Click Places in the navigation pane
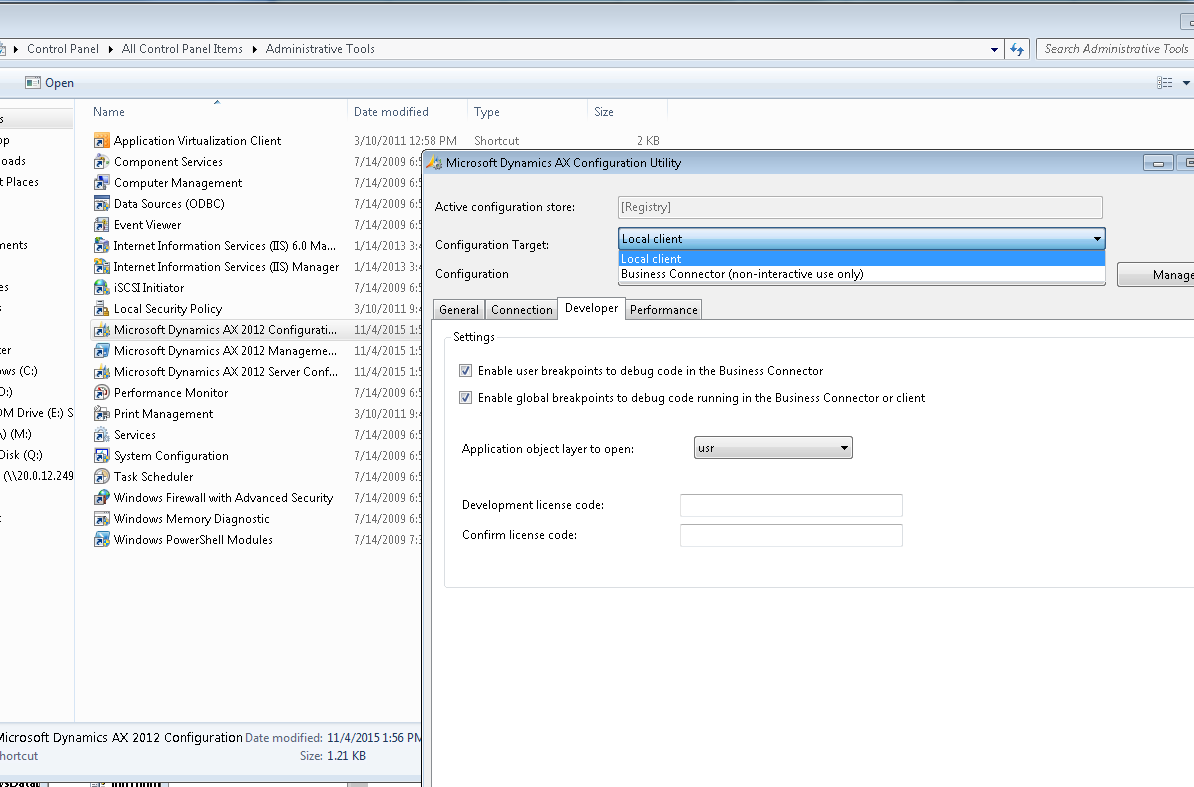1194x787 pixels. [20, 183]
